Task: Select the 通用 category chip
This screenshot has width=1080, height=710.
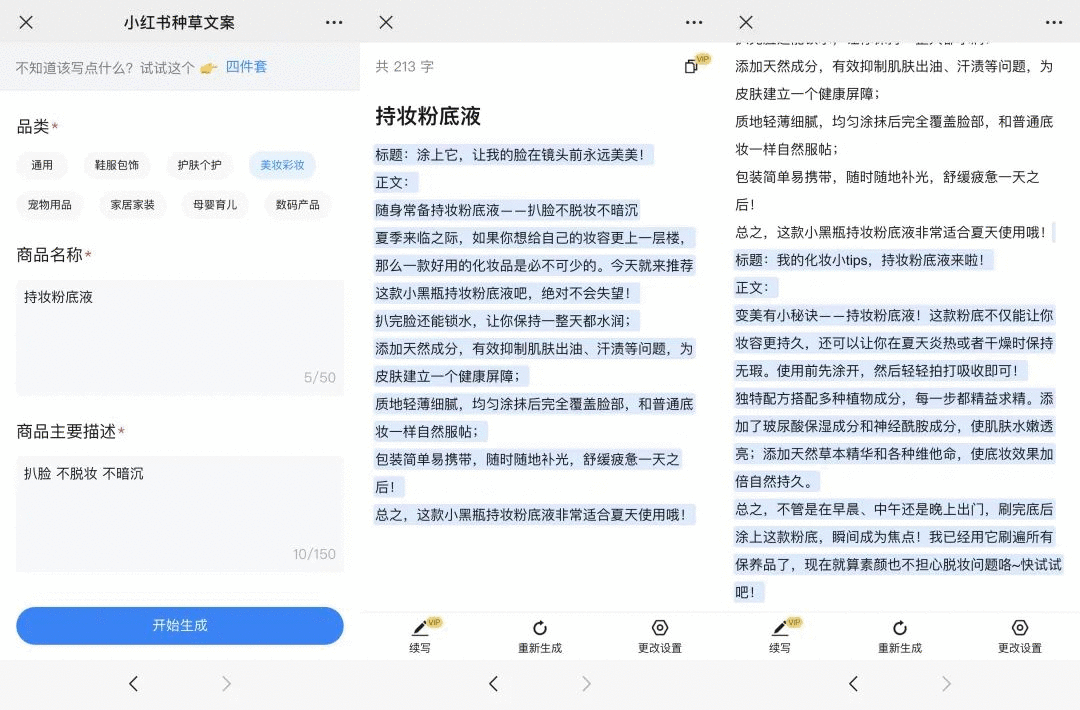Action: [x=42, y=165]
